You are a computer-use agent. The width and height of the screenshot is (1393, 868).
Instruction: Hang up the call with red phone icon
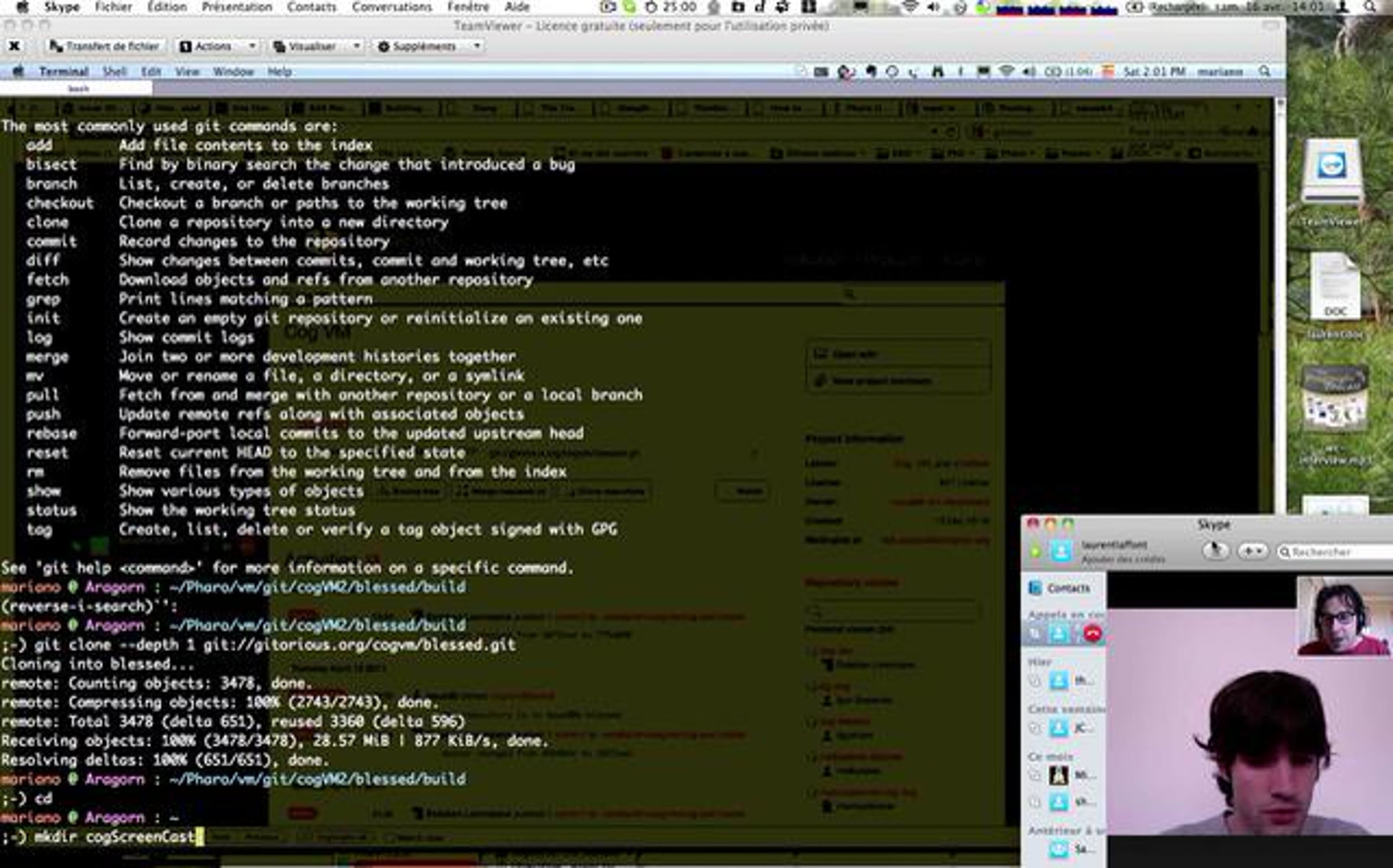tap(1092, 634)
